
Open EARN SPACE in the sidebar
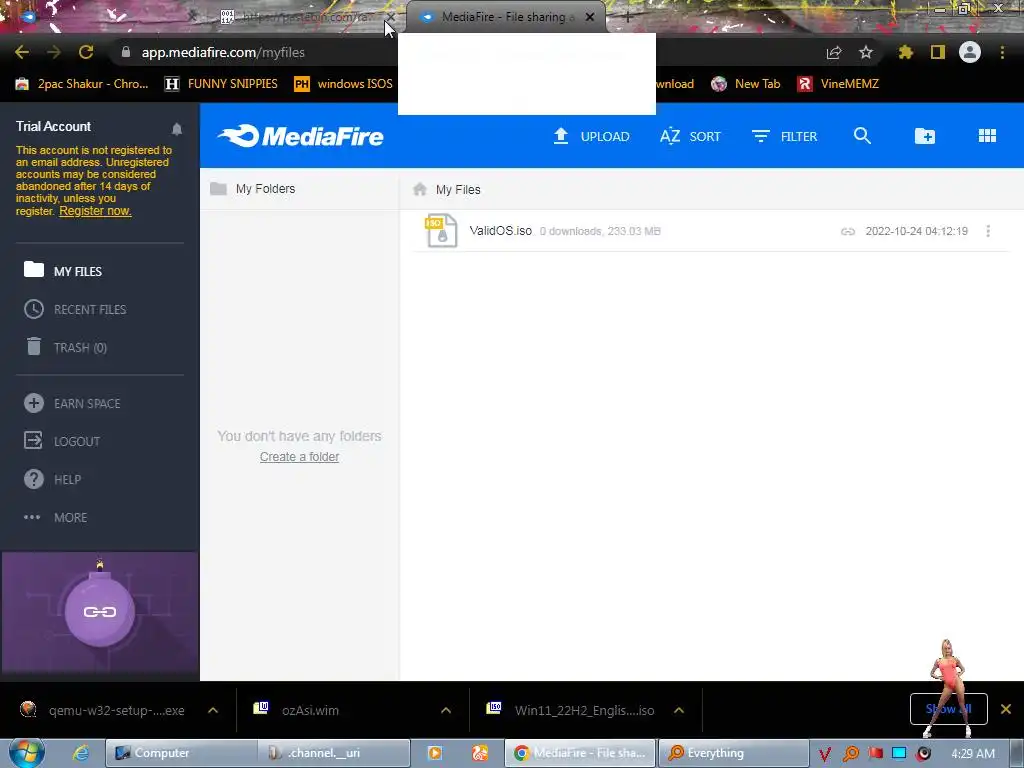[72, 403]
